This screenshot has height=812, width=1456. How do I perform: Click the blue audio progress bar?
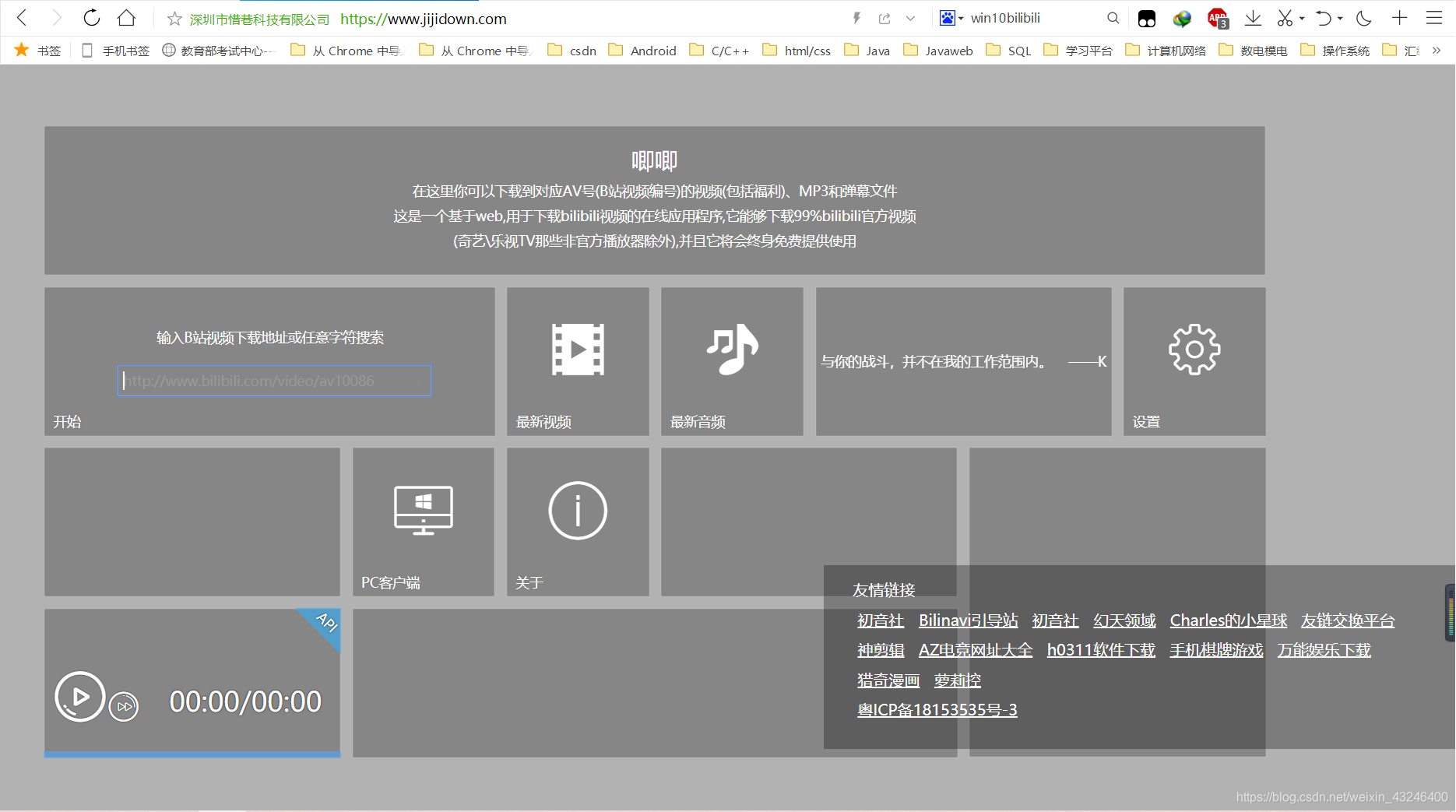click(192, 754)
